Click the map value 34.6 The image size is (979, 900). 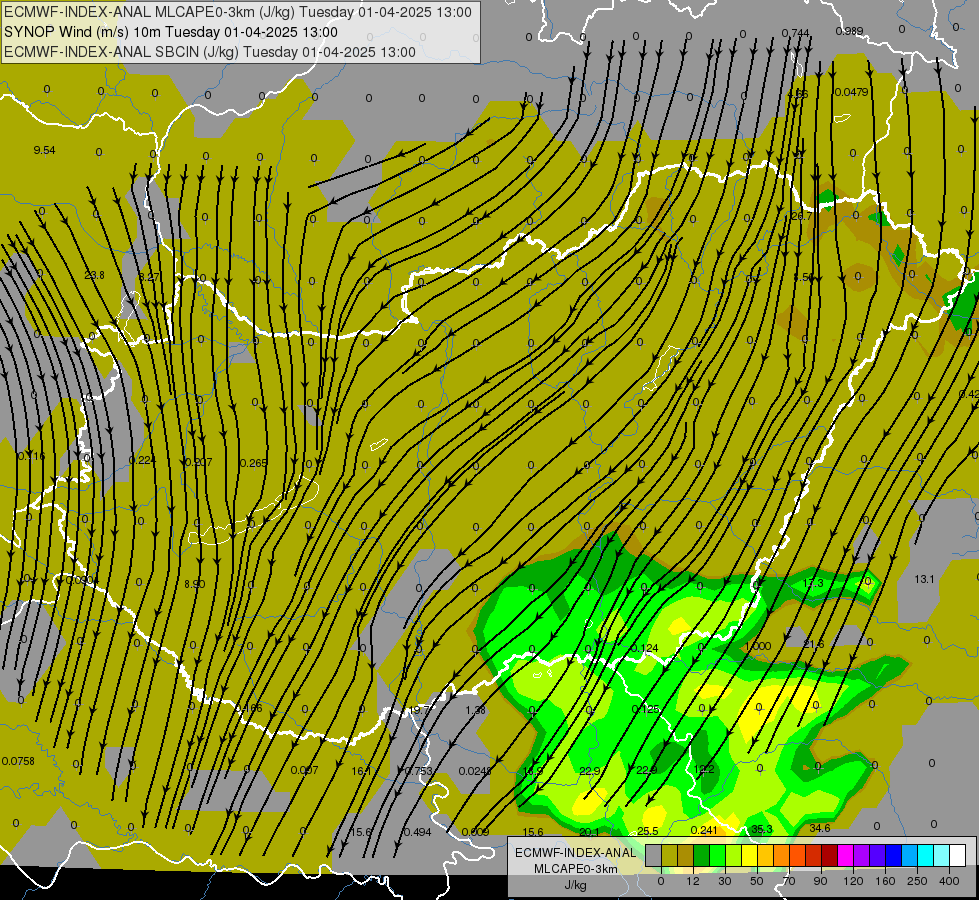[820, 828]
